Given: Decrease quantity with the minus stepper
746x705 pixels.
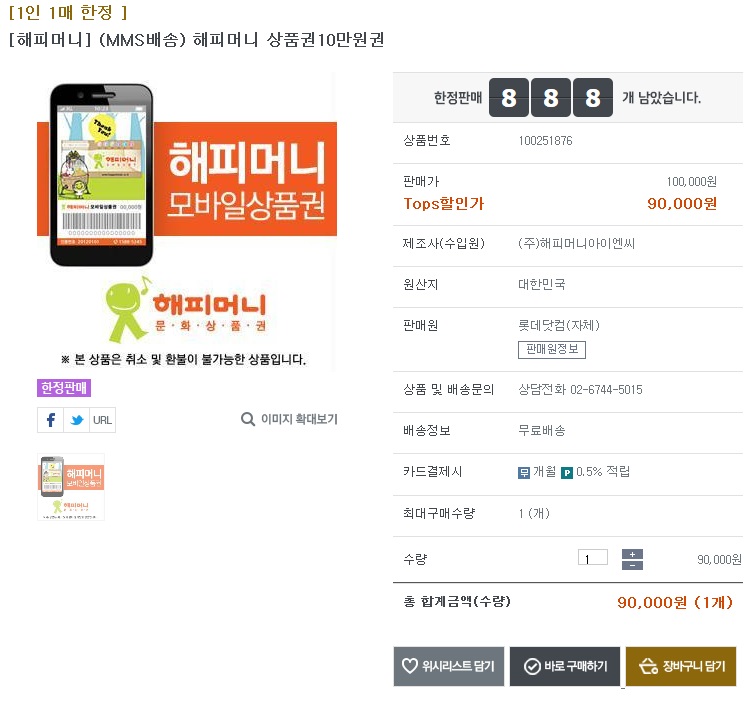Looking at the screenshot, I should click(x=632, y=565).
